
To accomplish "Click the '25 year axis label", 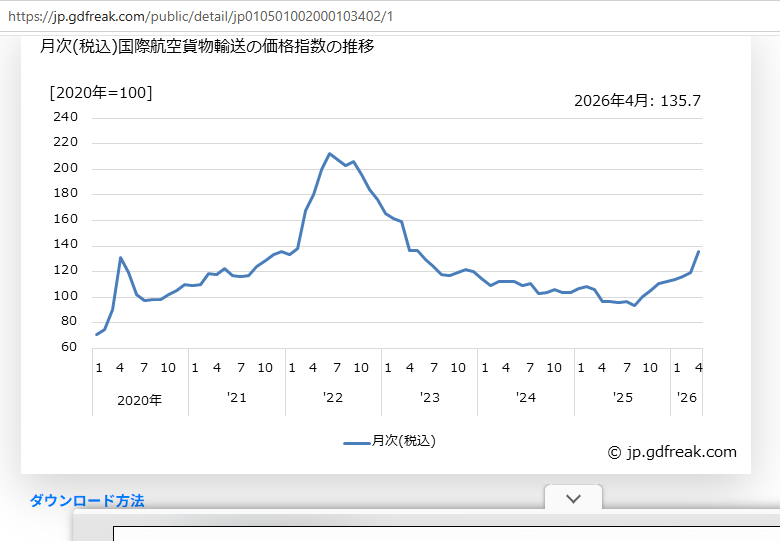I will [x=623, y=398].
